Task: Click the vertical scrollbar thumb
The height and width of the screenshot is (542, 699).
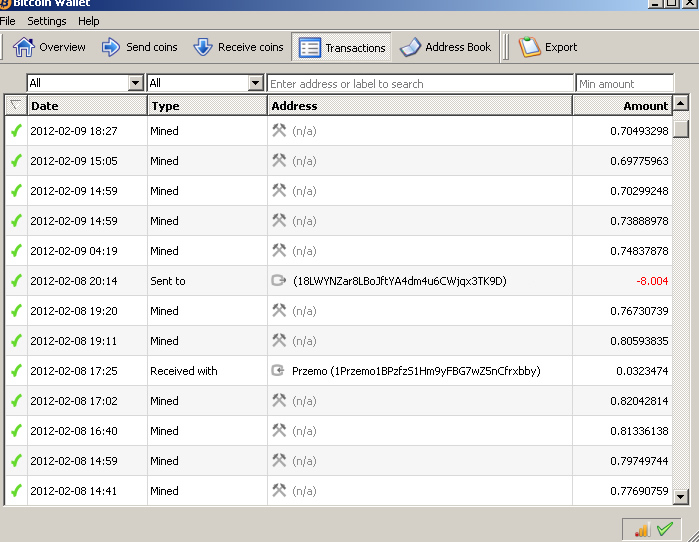Action: click(x=681, y=129)
